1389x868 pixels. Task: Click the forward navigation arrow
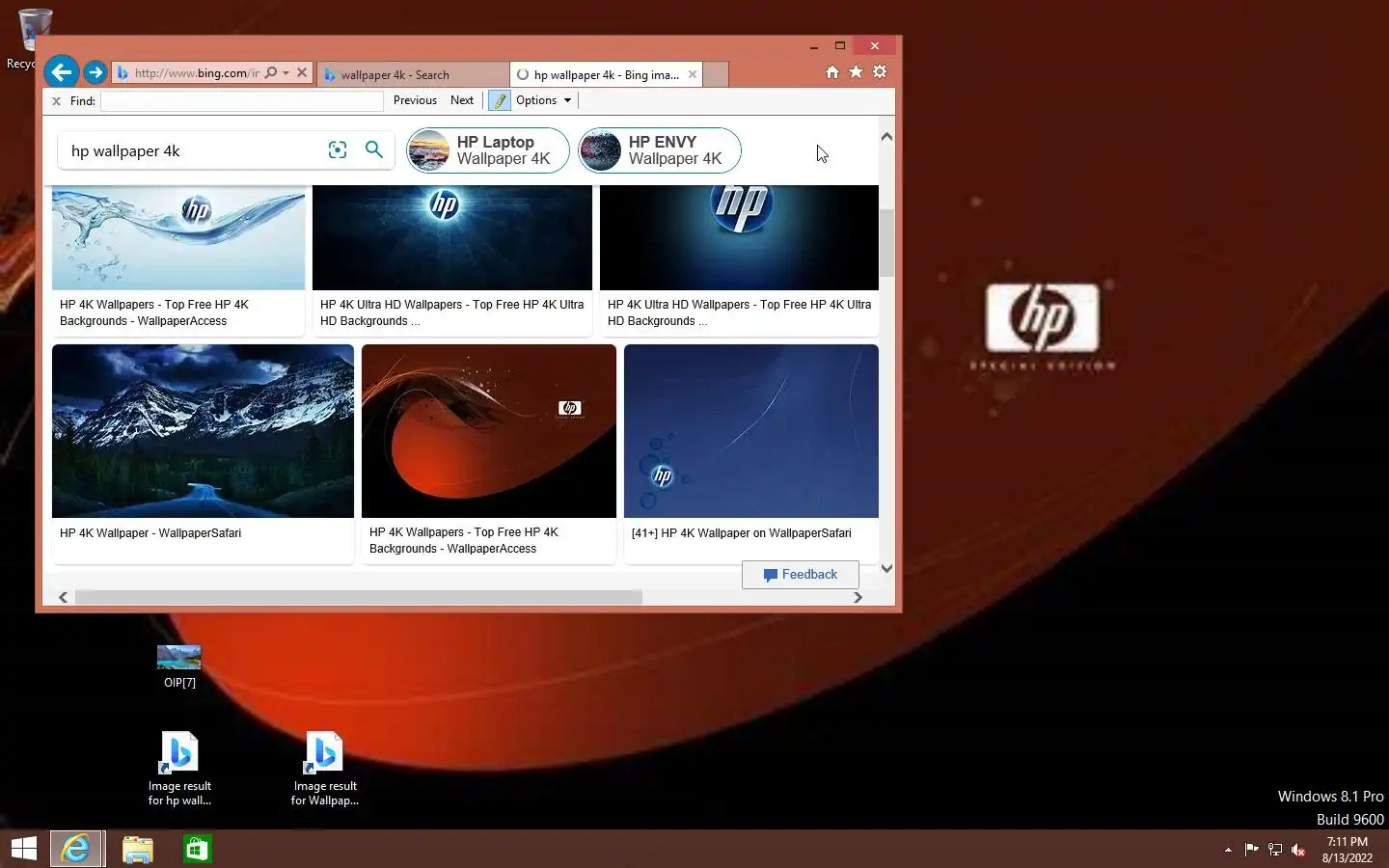[95, 72]
